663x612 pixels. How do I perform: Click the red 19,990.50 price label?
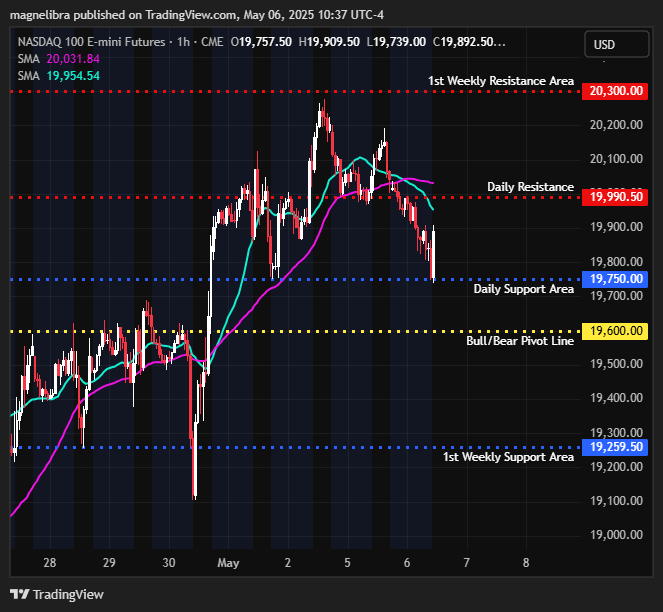click(615, 197)
